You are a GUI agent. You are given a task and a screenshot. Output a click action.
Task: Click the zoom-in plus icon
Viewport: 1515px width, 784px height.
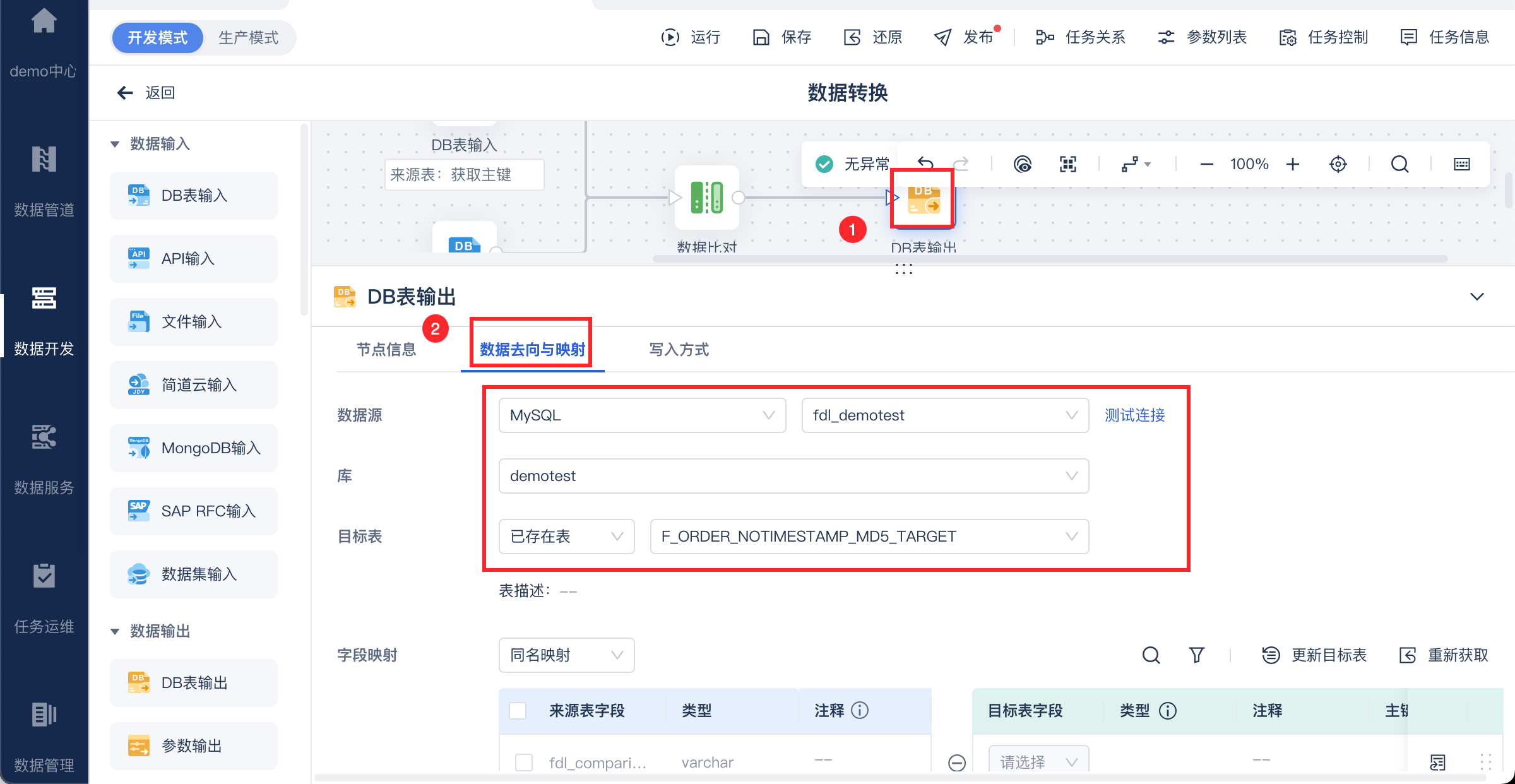point(1293,164)
